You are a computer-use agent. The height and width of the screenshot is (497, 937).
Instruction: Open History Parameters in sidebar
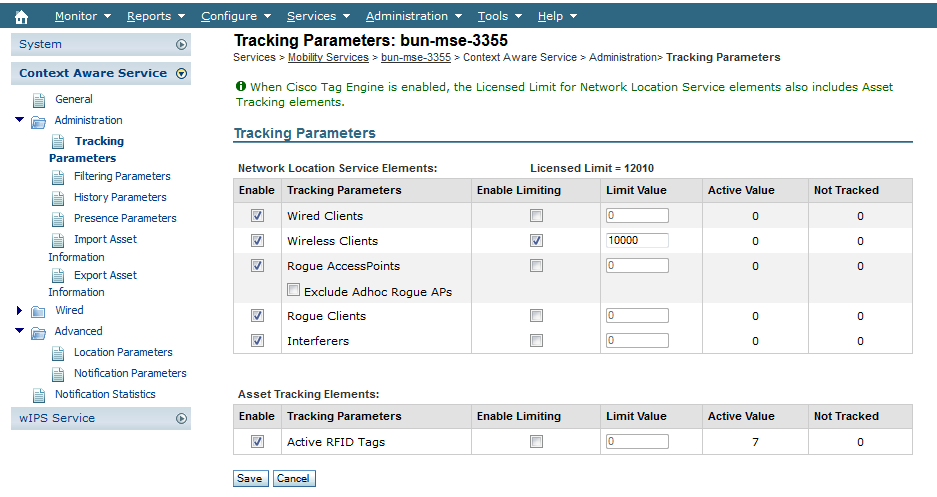[120, 198]
